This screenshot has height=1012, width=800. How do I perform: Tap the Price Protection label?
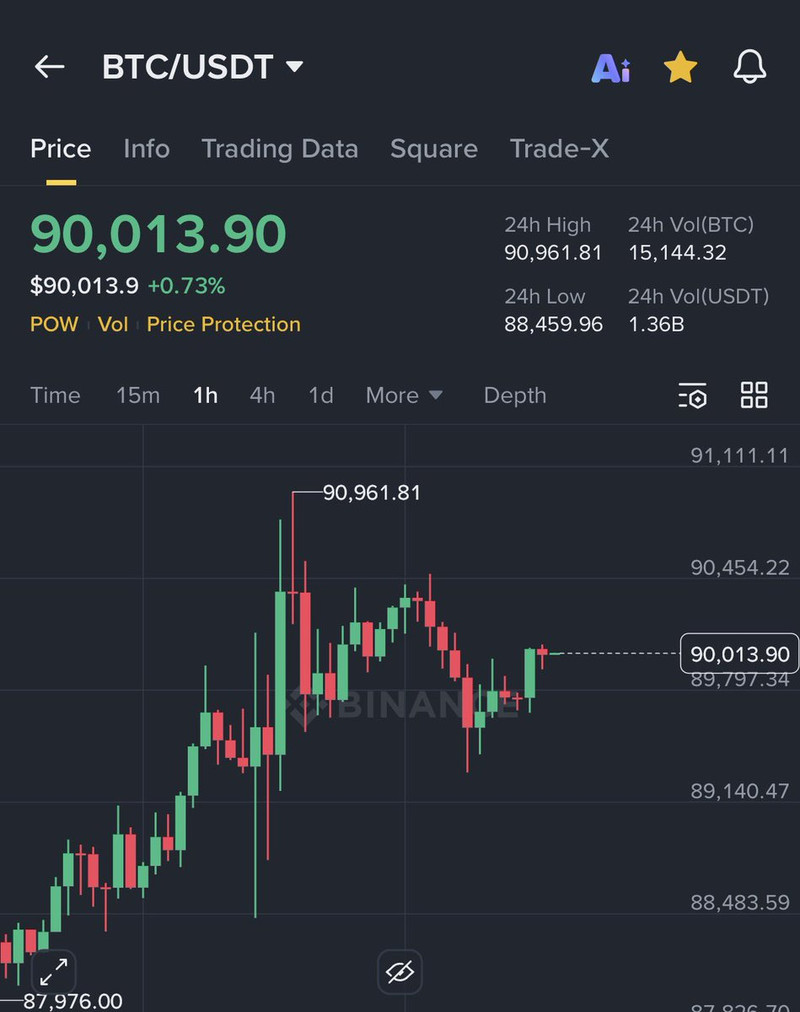pyautogui.click(x=224, y=324)
